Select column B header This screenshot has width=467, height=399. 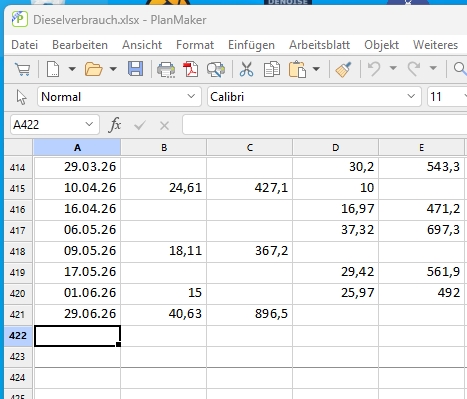pyautogui.click(x=164, y=147)
